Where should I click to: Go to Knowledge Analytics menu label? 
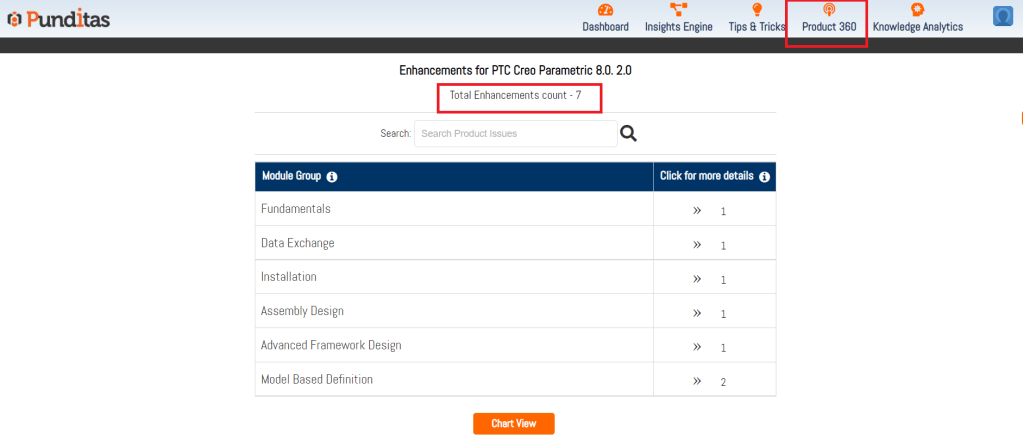pos(917,27)
